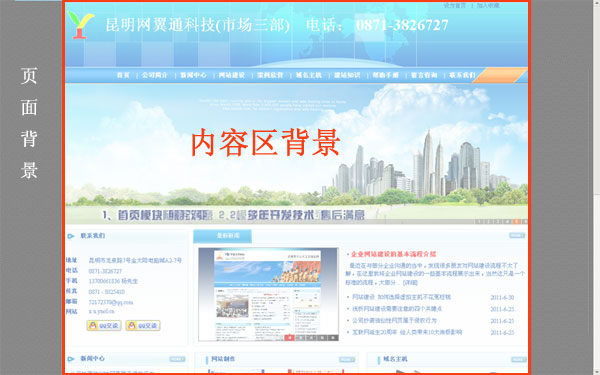The image size is (600, 375).
Task: Open 公司简介 in the navigation bar
Action: pyautogui.click(x=155, y=75)
